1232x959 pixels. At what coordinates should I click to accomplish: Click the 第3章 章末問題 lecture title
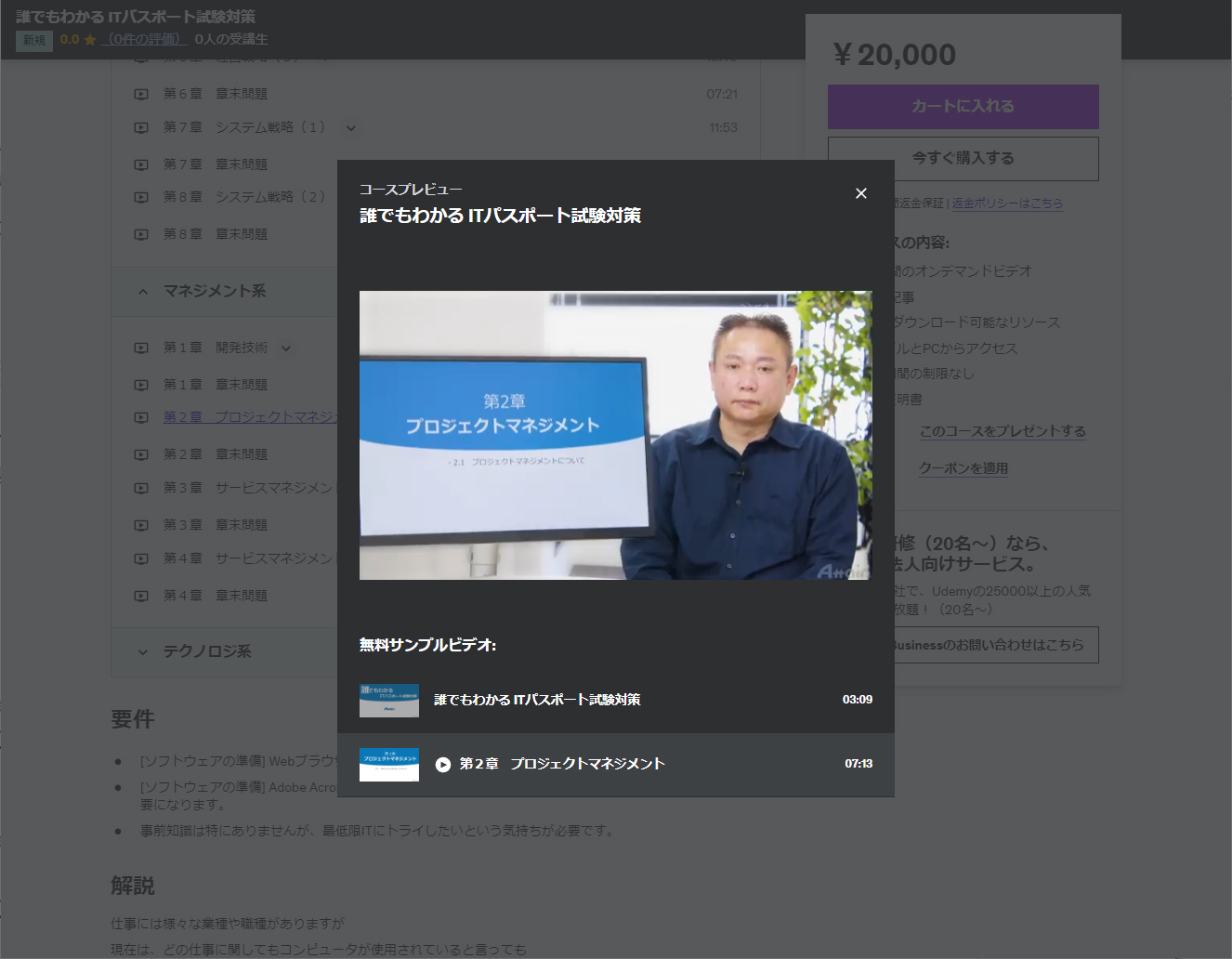[216, 525]
